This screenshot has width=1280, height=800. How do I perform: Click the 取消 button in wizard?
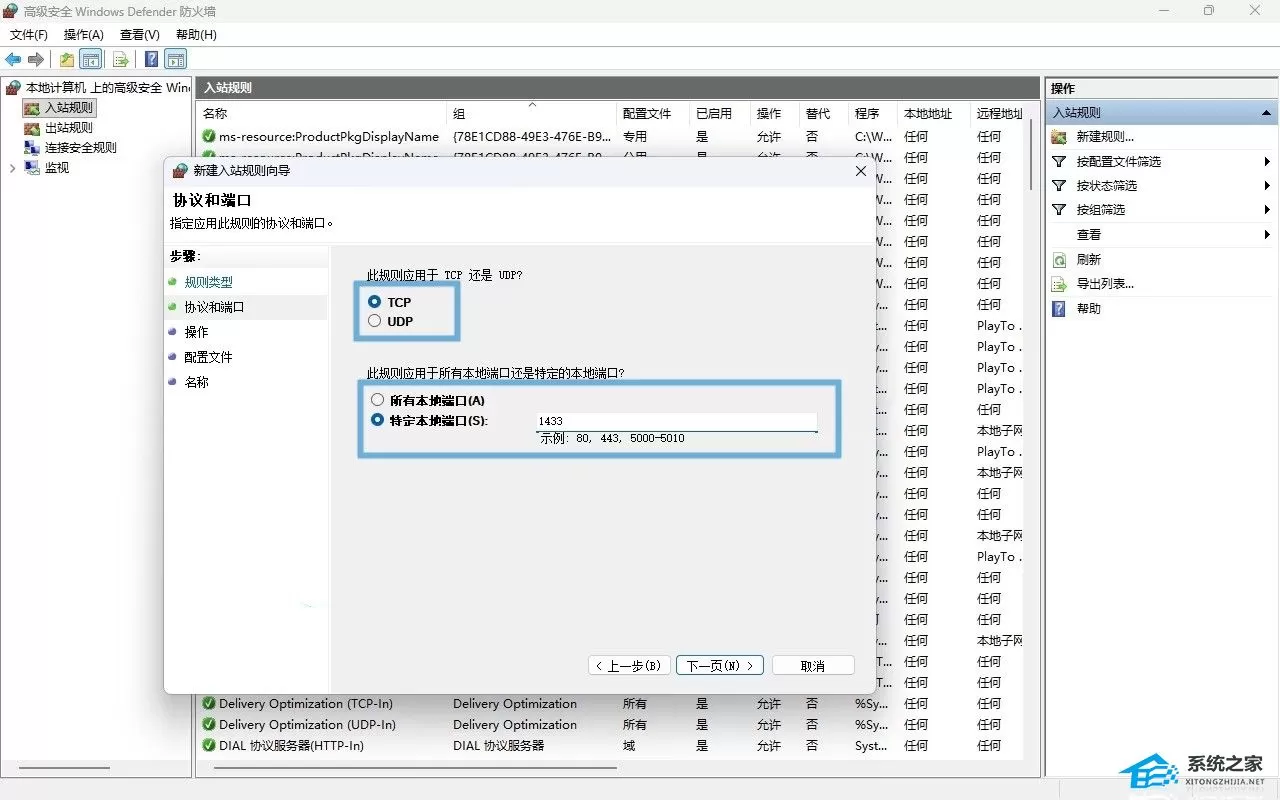813,665
